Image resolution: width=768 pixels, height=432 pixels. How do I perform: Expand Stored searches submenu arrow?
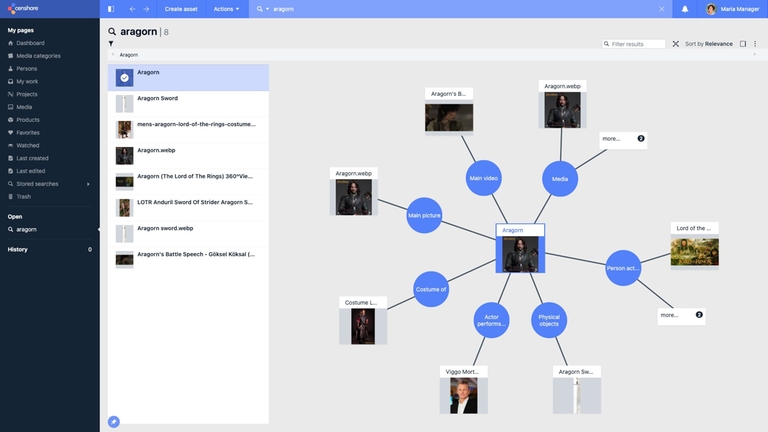pyautogui.click(x=88, y=184)
